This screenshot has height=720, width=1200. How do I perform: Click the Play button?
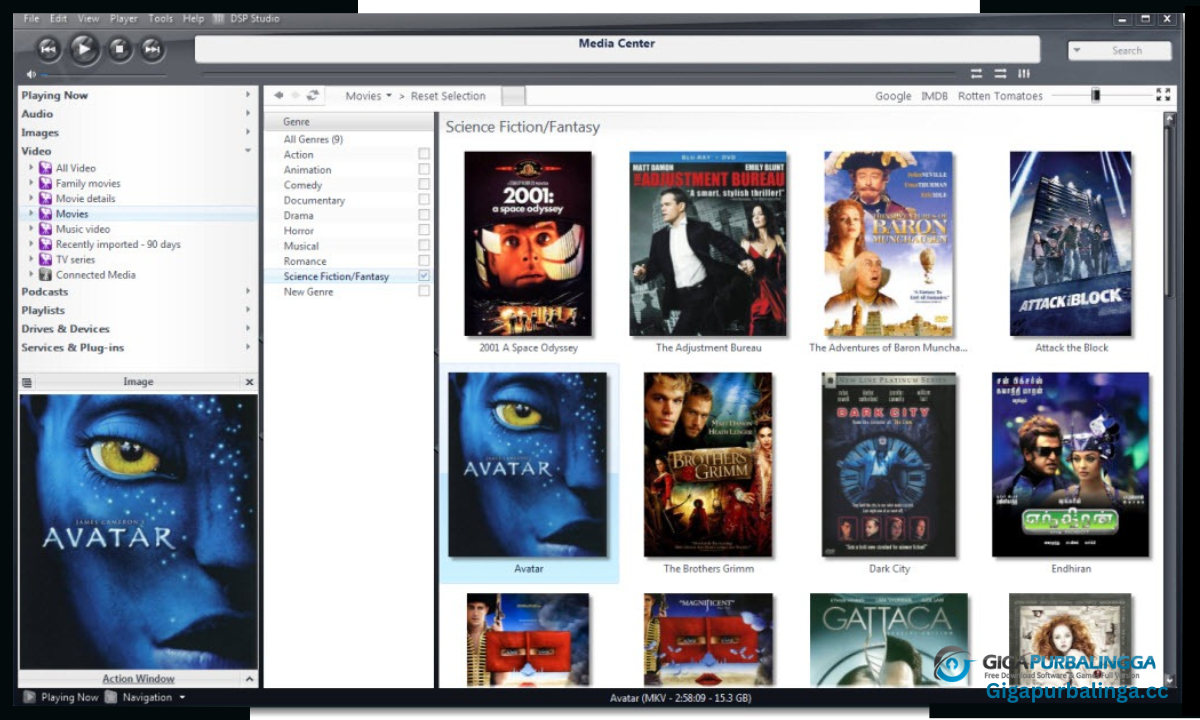pyautogui.click(x=84, y=48)
